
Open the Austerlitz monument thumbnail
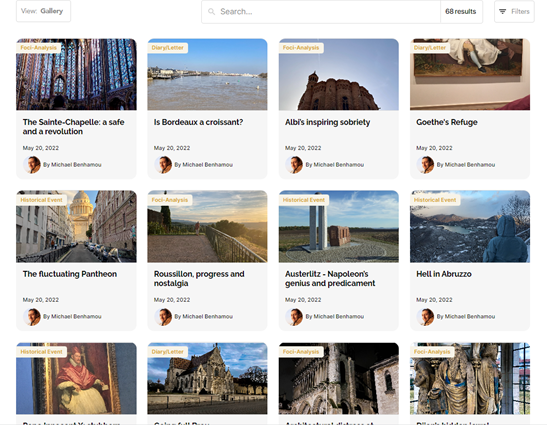coord(339,226)
